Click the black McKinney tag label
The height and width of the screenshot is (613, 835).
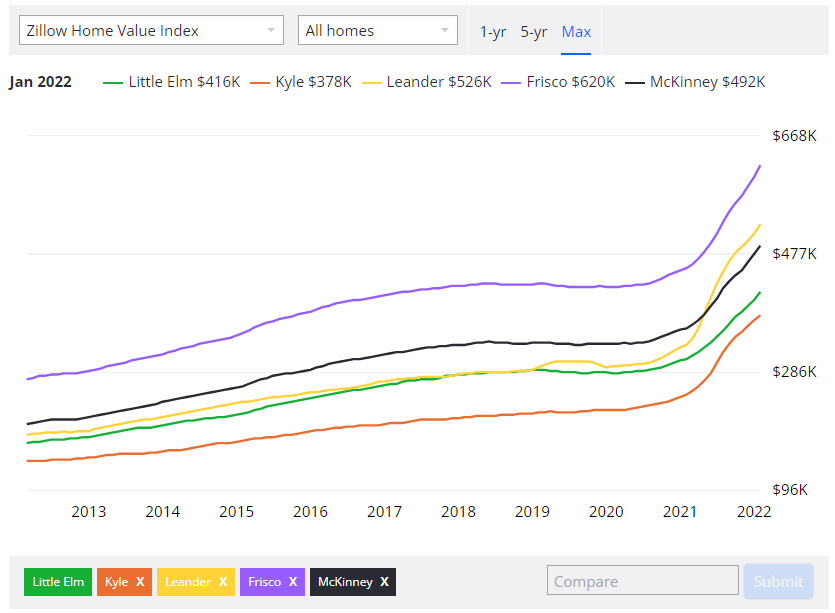345,582
